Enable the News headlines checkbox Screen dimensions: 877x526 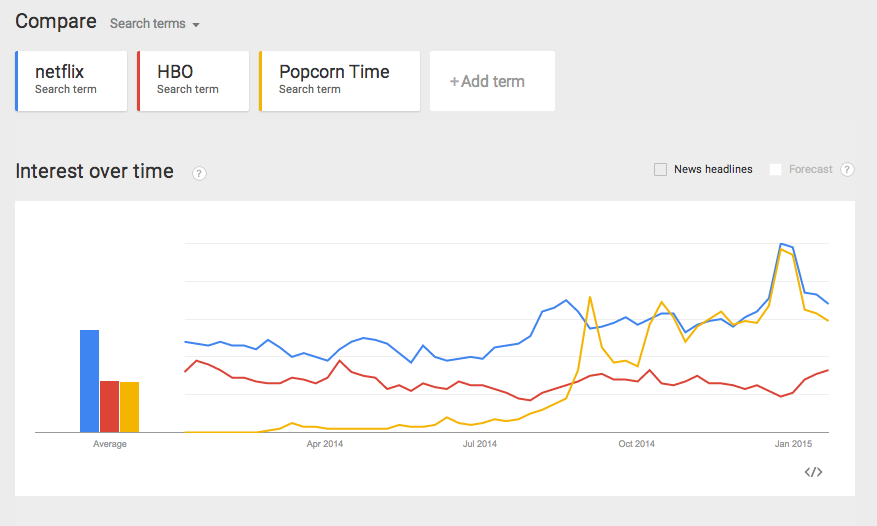(x=661, y=170)
